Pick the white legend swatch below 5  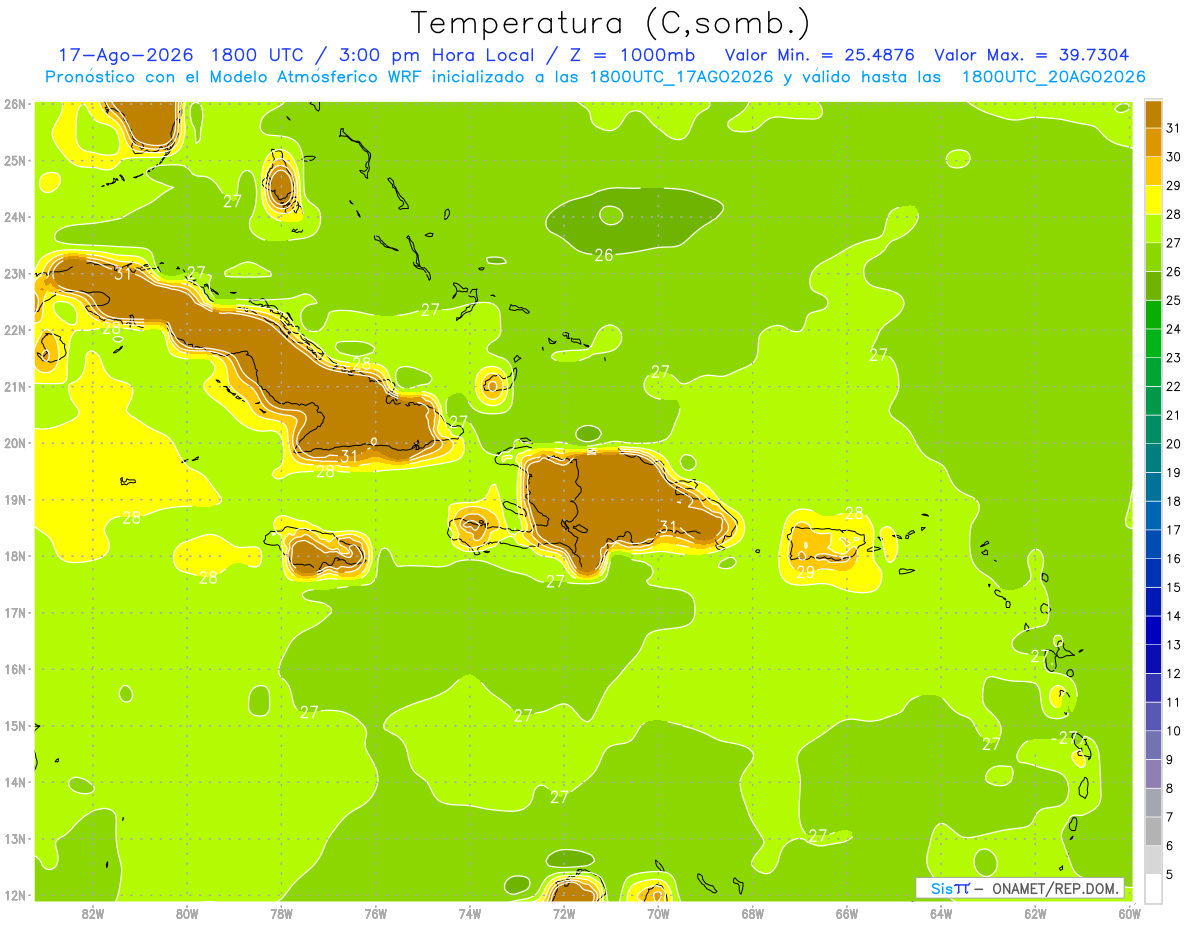coord(1153,888)
